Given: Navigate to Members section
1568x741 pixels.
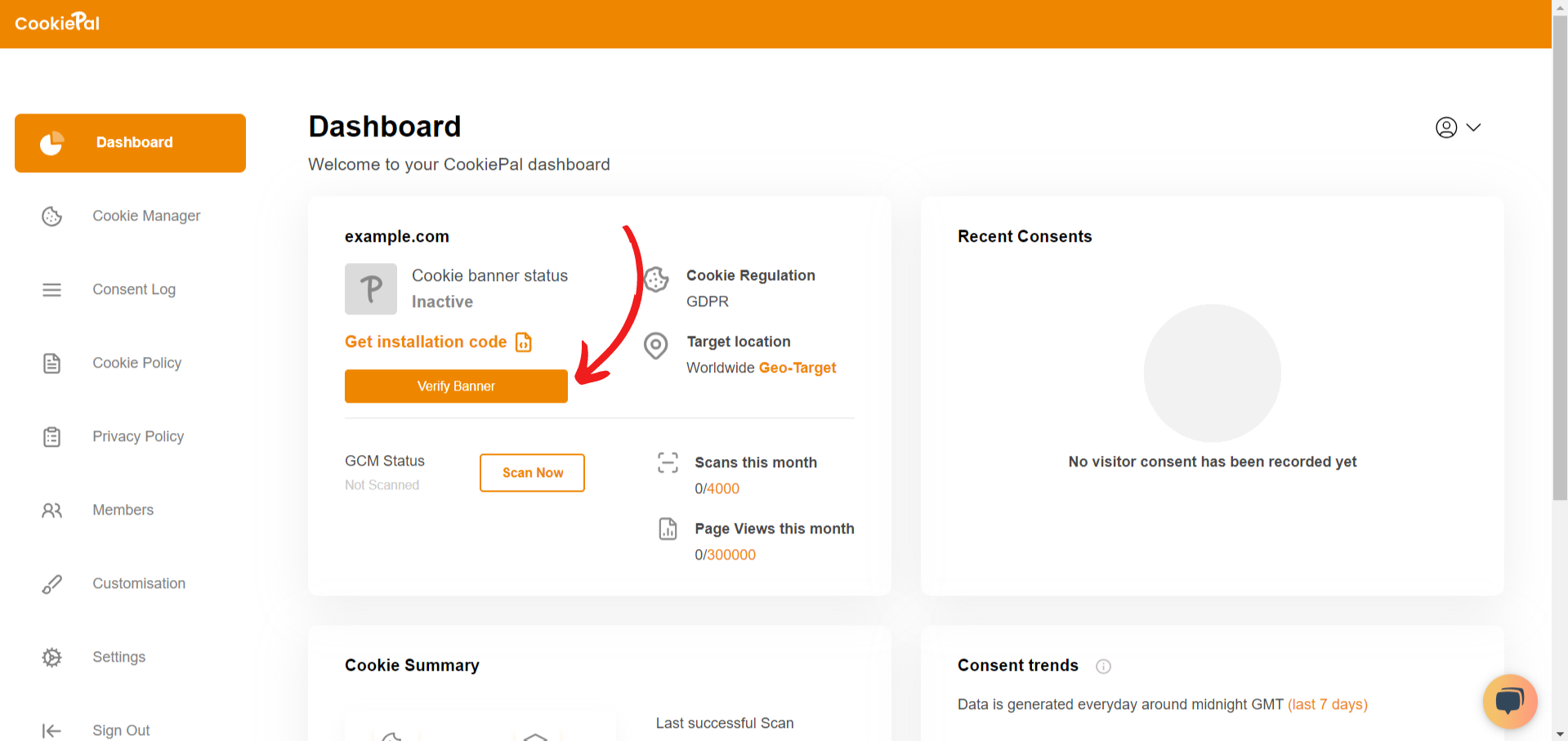Looking at the screenshot, I should pyautogui.click(x=123, y=510).
